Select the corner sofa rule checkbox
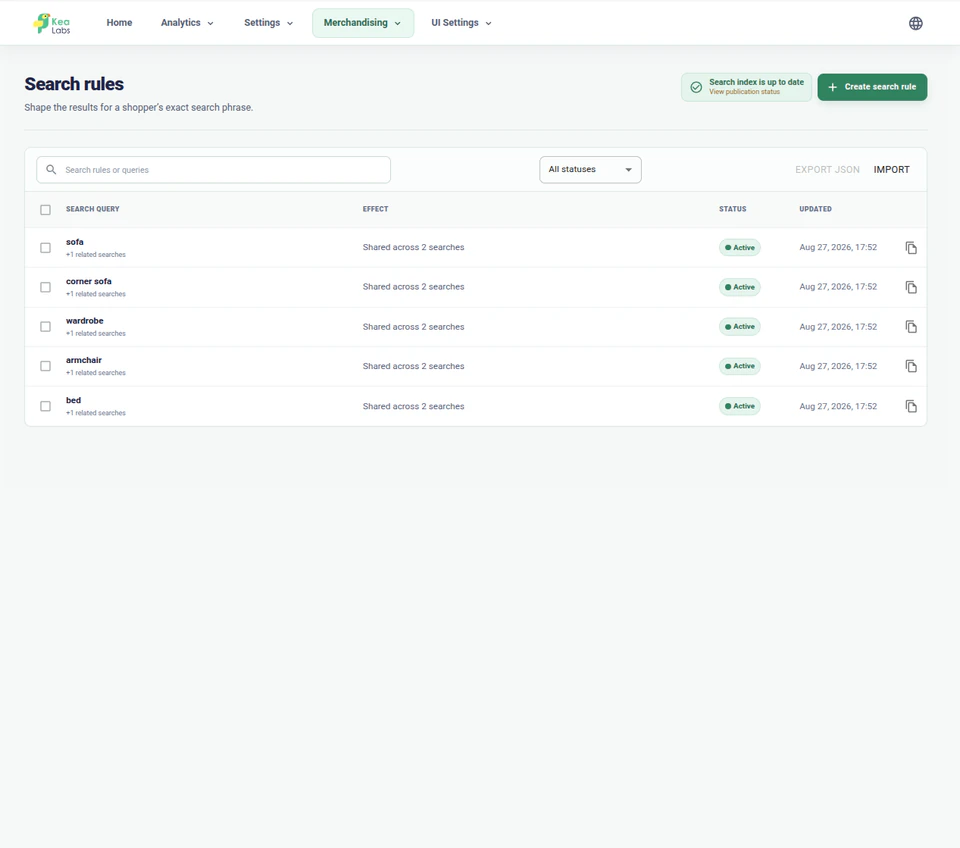 45,287
